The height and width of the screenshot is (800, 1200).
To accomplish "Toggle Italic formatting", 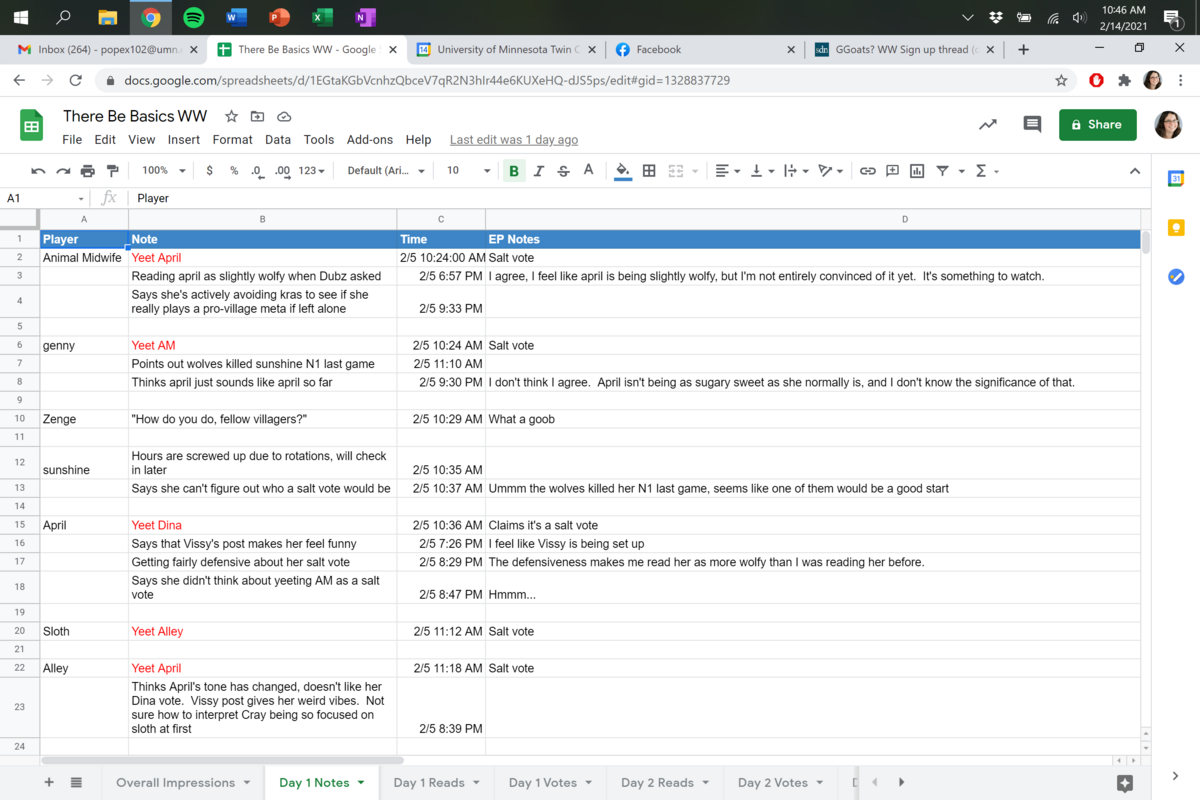I will (x=539, y=171).
